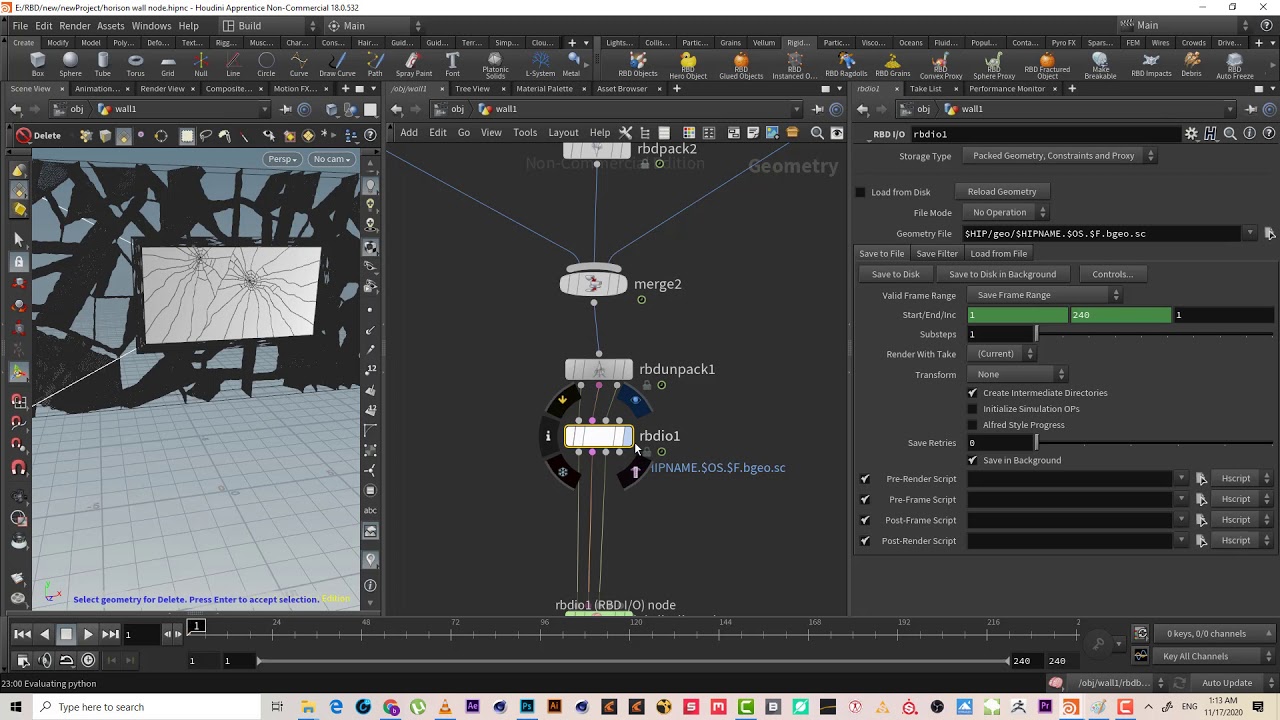
Task: Toggle Create Intermediate Directories checkbox
Action: [972, 393]
